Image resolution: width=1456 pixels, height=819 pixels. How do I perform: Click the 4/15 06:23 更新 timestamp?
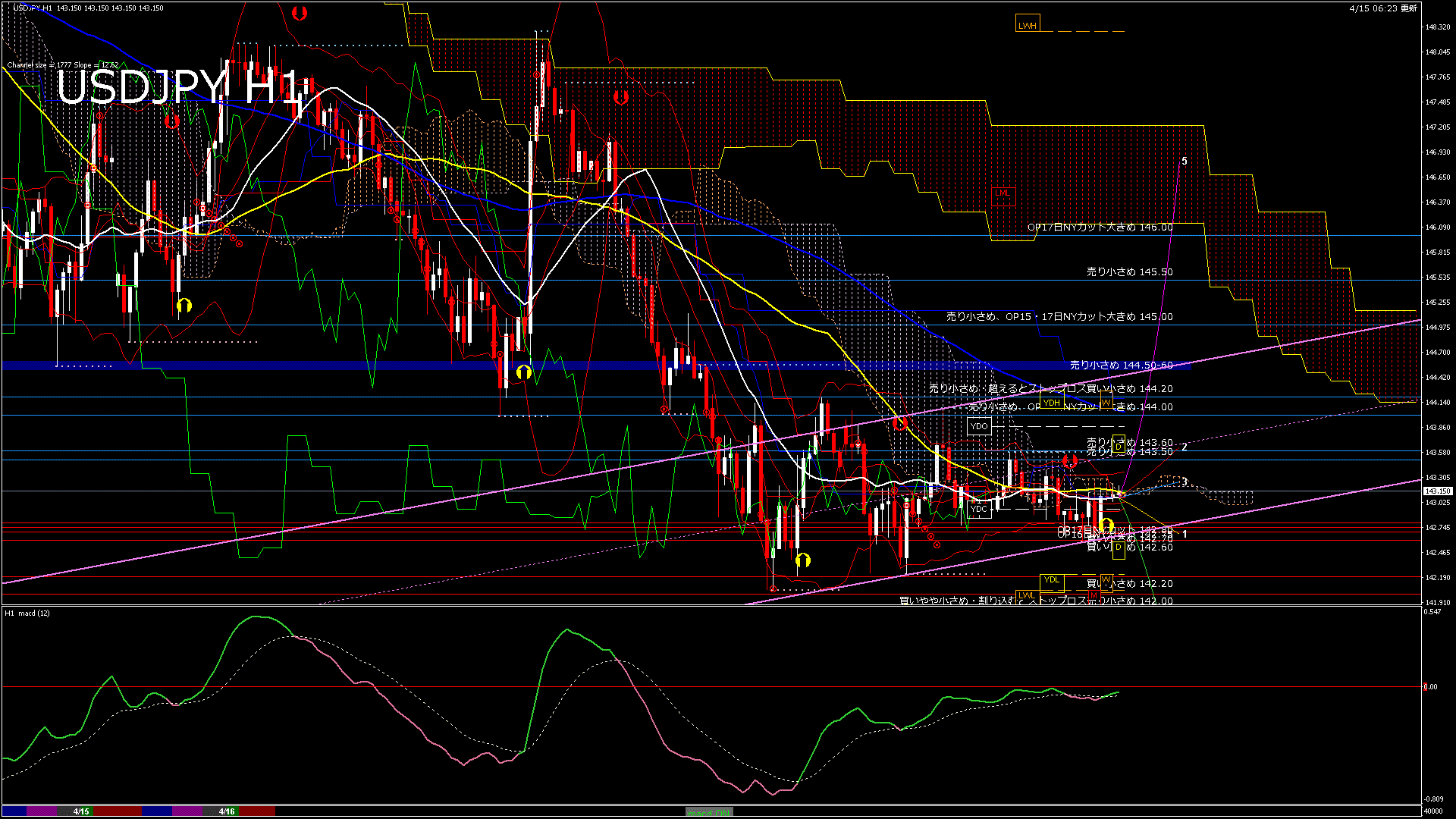click(x=1383, y=8)
